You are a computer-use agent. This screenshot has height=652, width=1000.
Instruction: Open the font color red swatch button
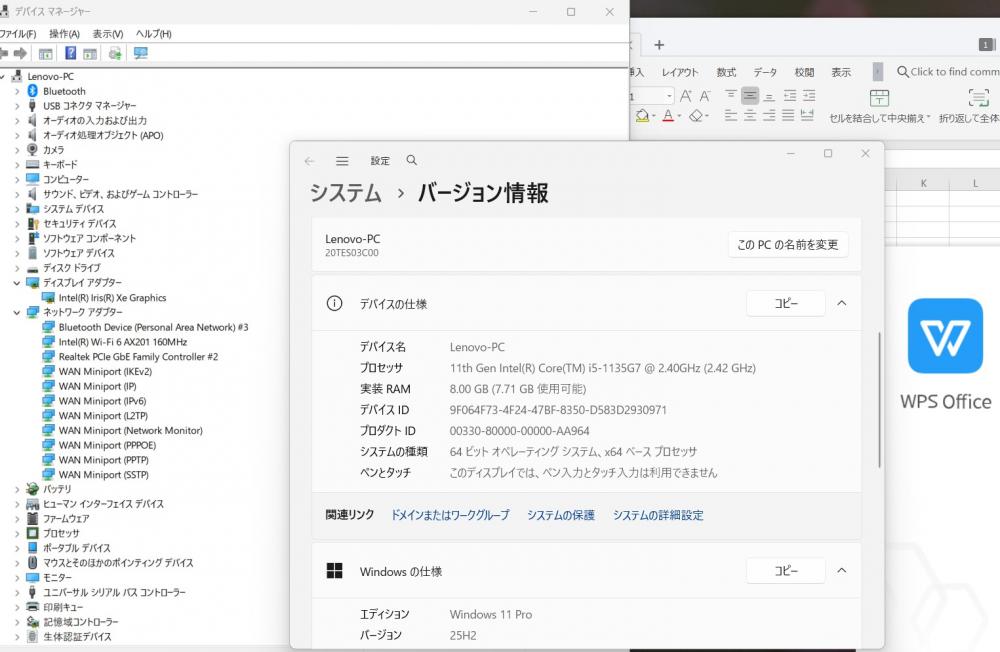click(668, 116)
